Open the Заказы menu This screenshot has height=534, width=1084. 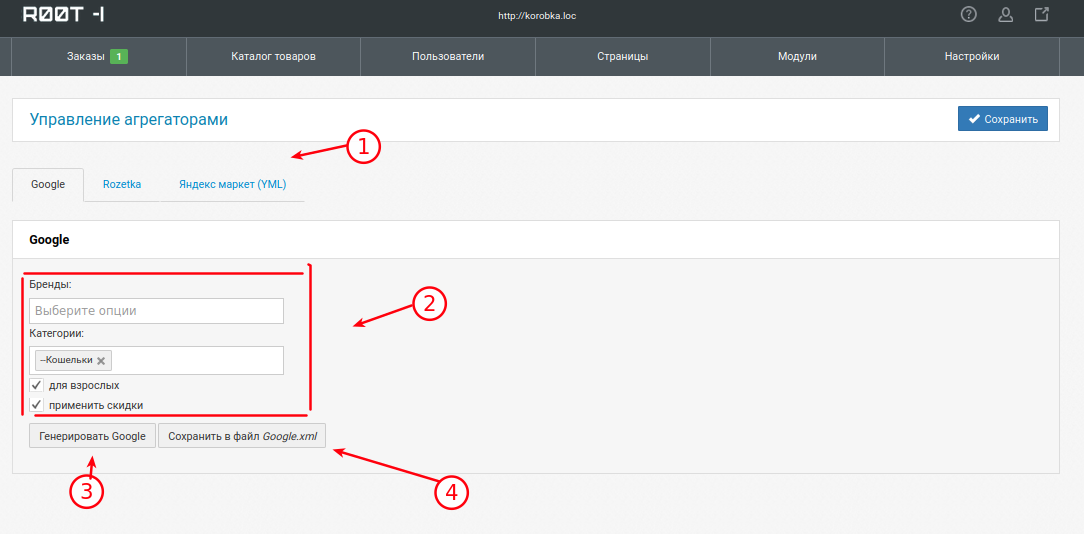[99, 57]
